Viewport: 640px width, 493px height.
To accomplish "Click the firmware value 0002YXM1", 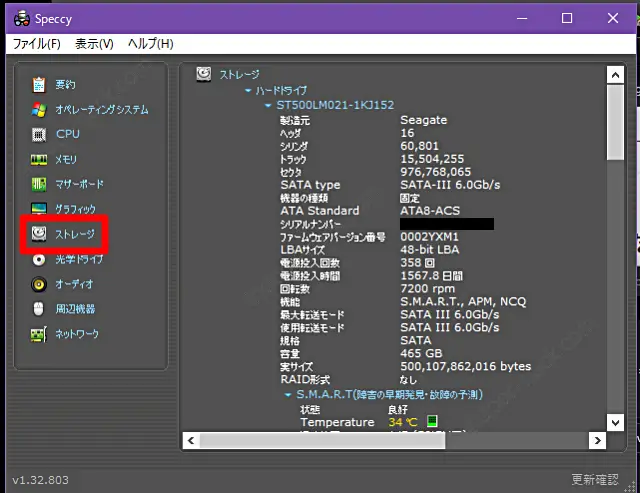I will (x=429, y=237).
